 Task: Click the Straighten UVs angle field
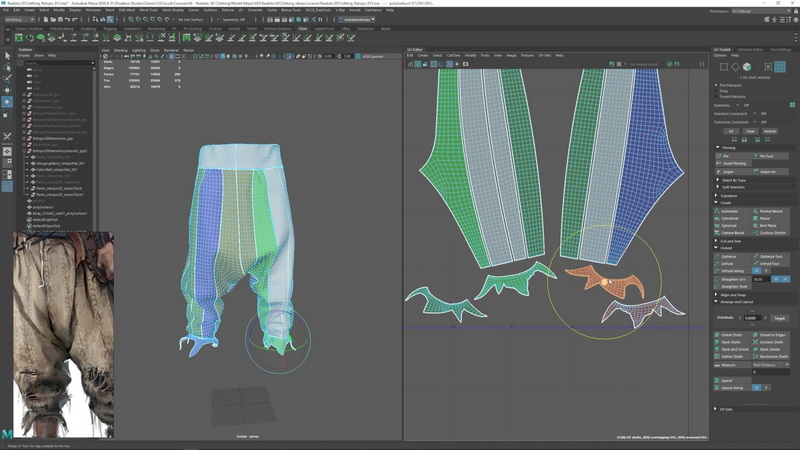(761, 280)
